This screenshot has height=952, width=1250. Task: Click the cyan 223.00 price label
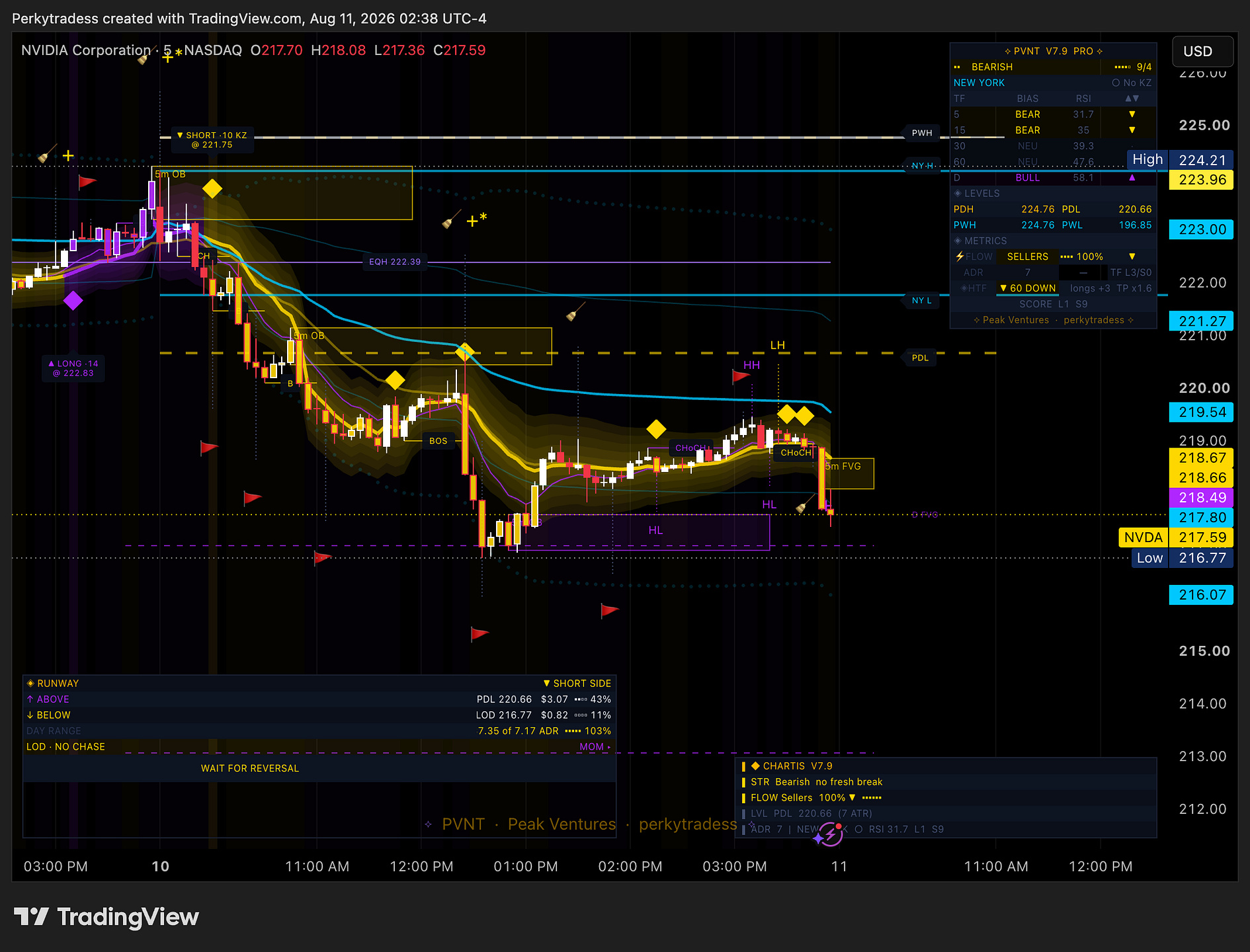pos(1202,229)
